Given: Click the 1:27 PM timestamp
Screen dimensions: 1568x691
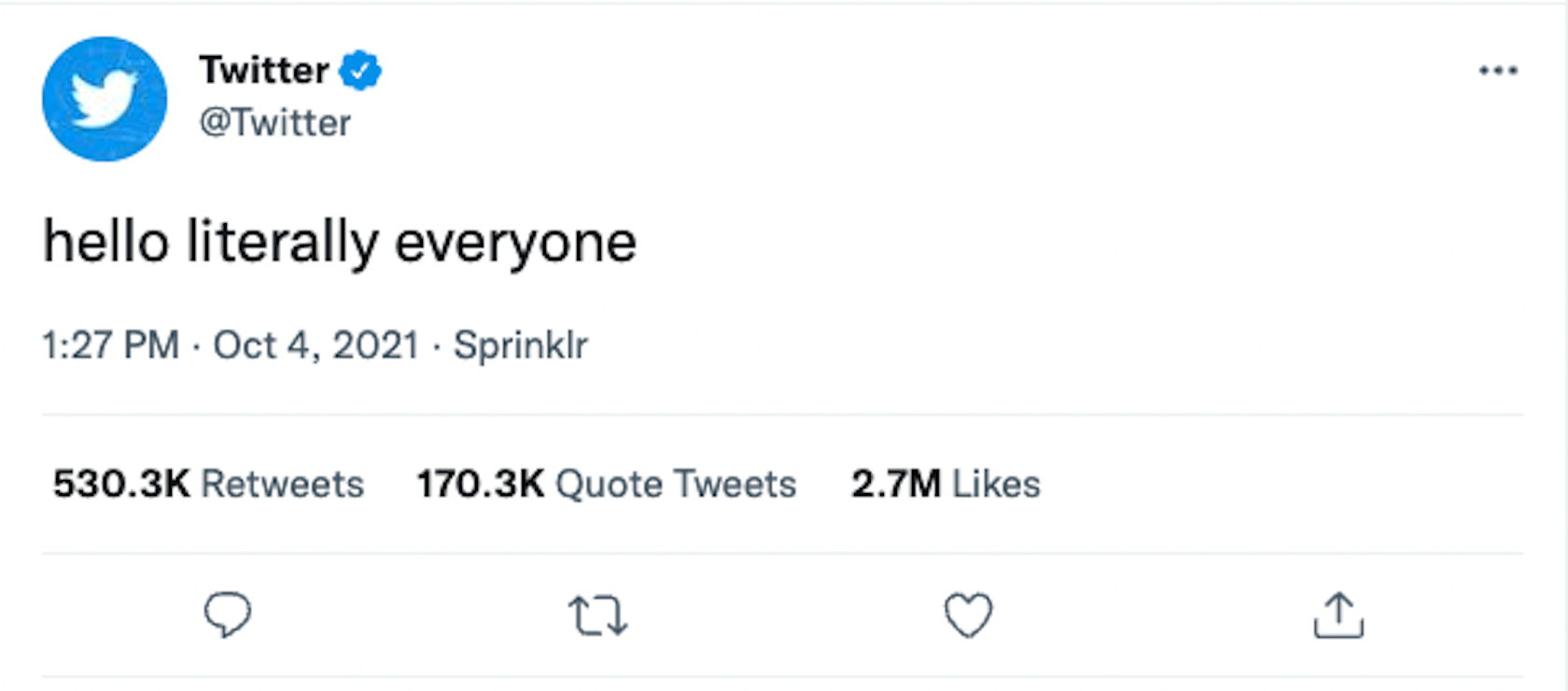Looking at the screenshot, I should click(110, 345).
